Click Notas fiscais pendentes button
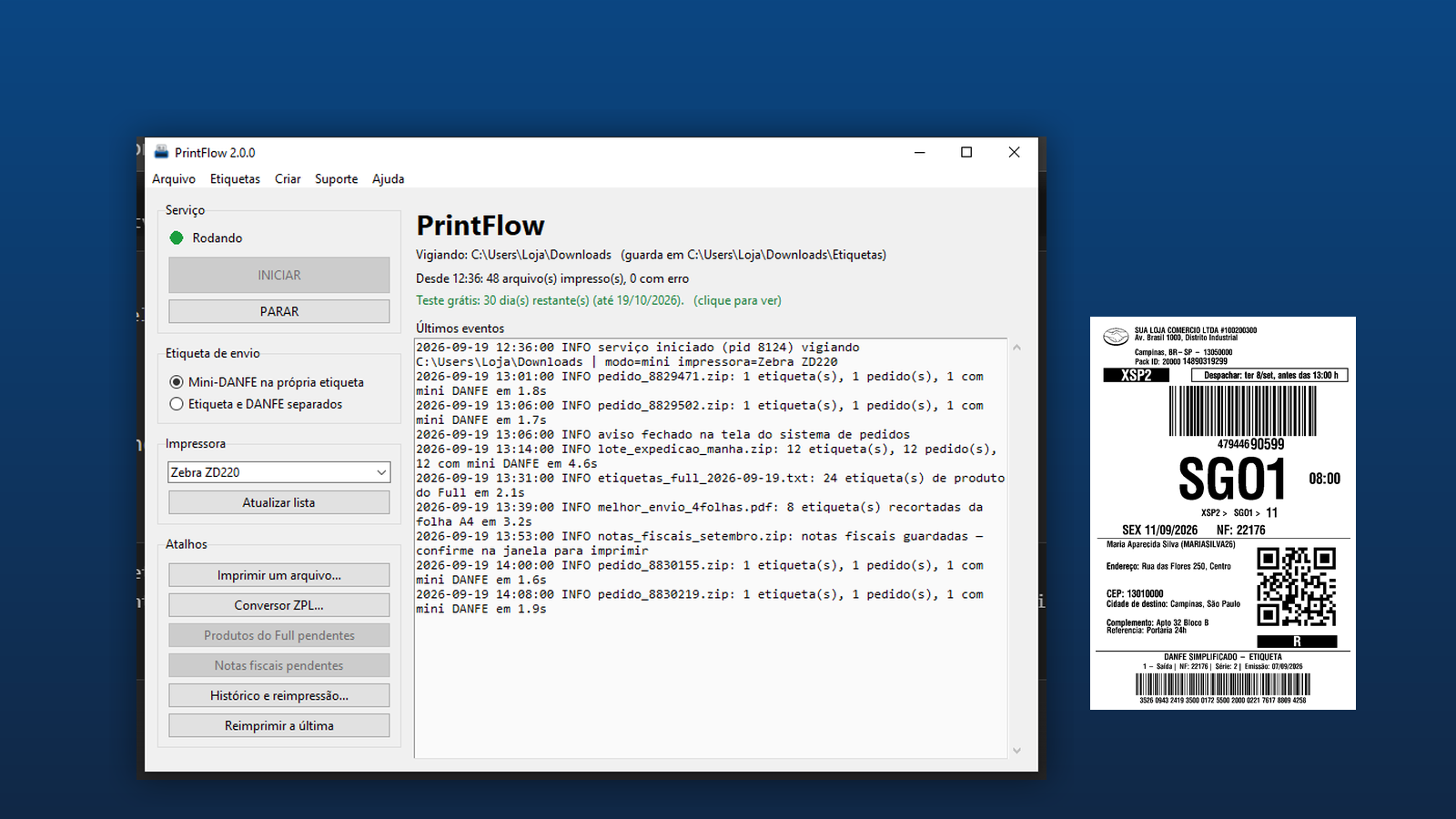The width and height of the screenshot is (1456, 819). (279, 665)
